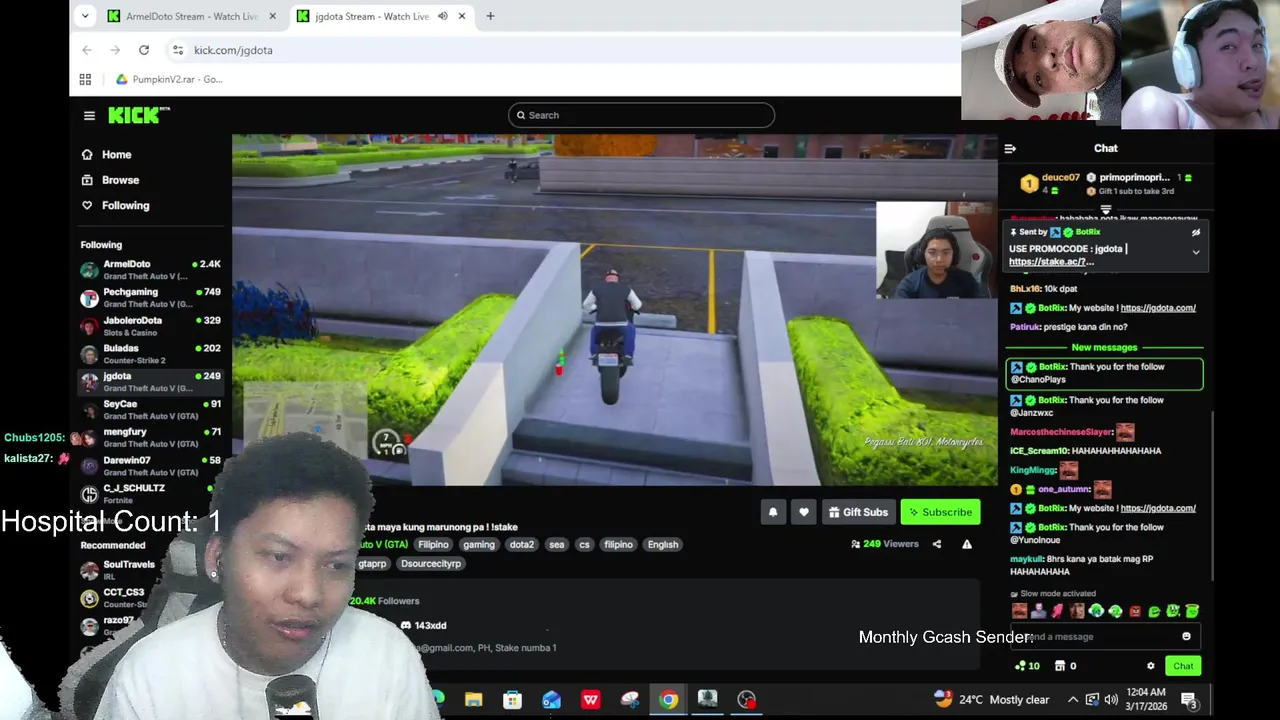Focus the Send a message field

point(1105,637)
